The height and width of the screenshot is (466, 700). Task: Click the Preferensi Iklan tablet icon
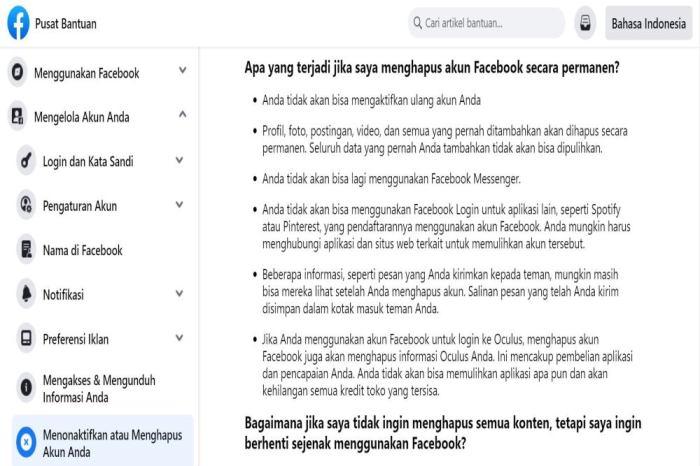(x=26, y=338)
